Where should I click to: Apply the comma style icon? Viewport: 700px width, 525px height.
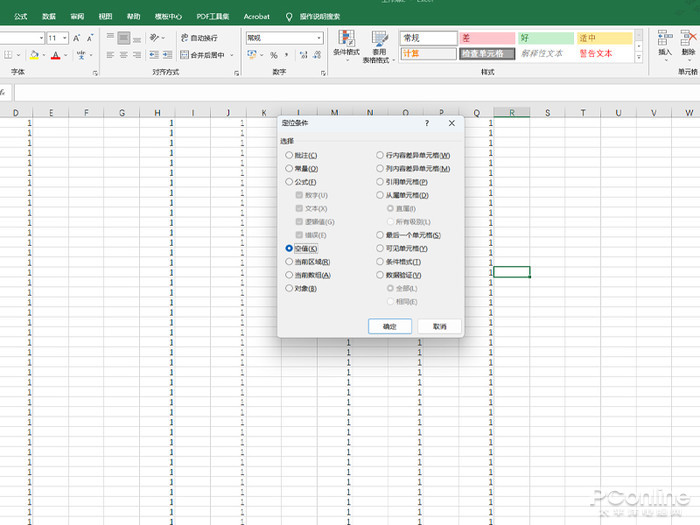pos(287,55)
